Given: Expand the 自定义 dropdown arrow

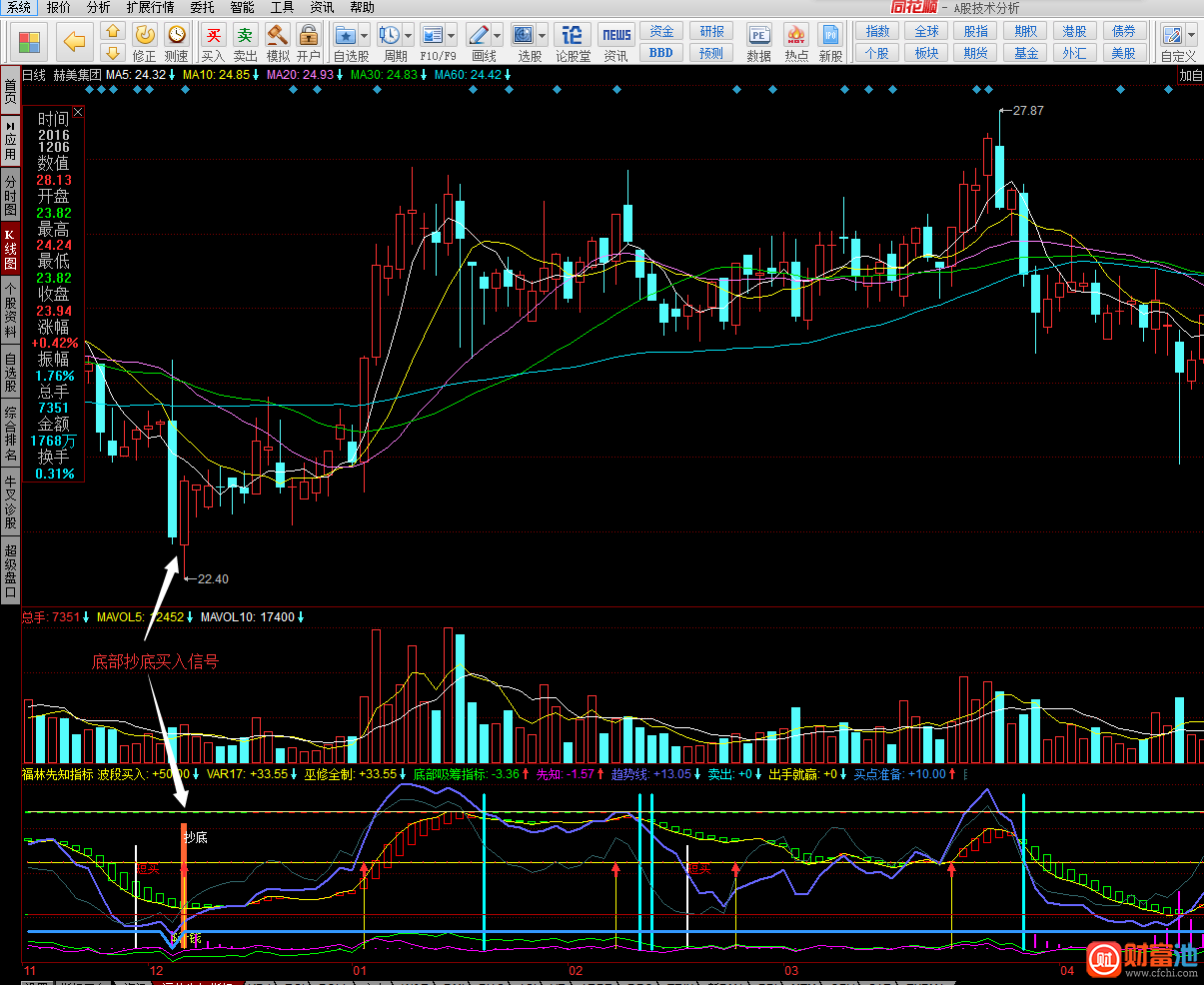Looking at the screenshot, I should point(1191,36).
